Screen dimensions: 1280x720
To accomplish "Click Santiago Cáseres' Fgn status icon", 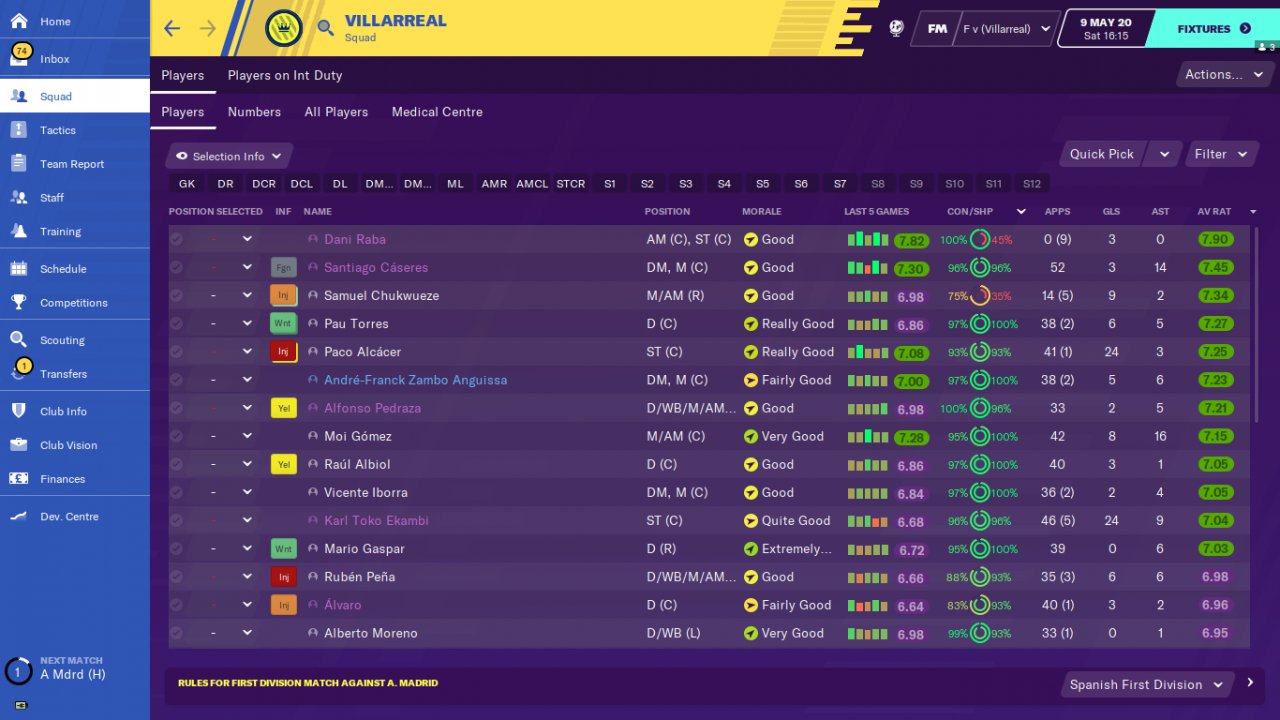I will click(284, 268).
